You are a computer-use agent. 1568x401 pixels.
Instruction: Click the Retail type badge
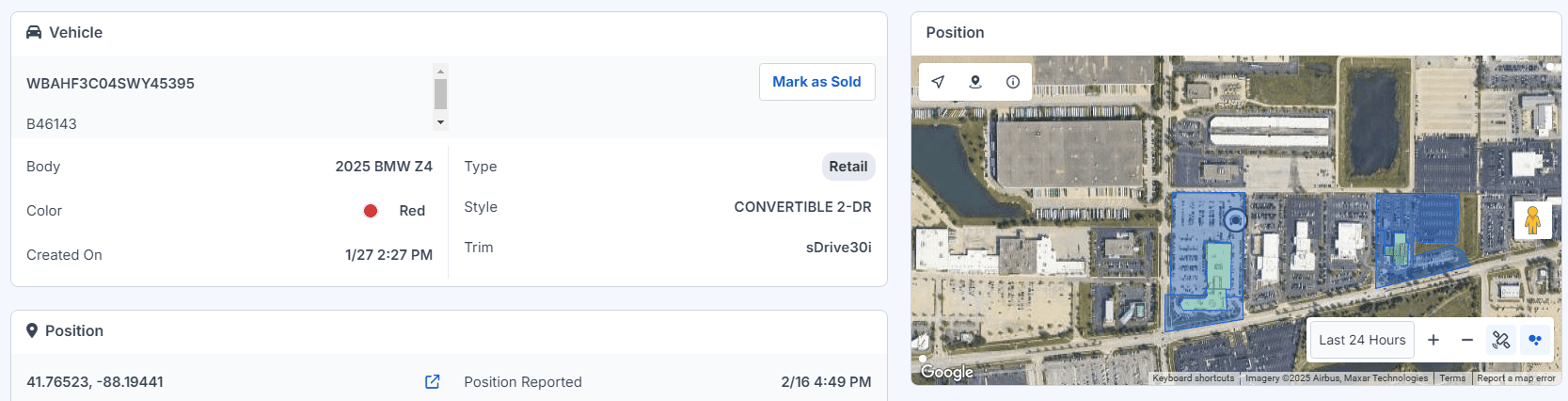848,167
